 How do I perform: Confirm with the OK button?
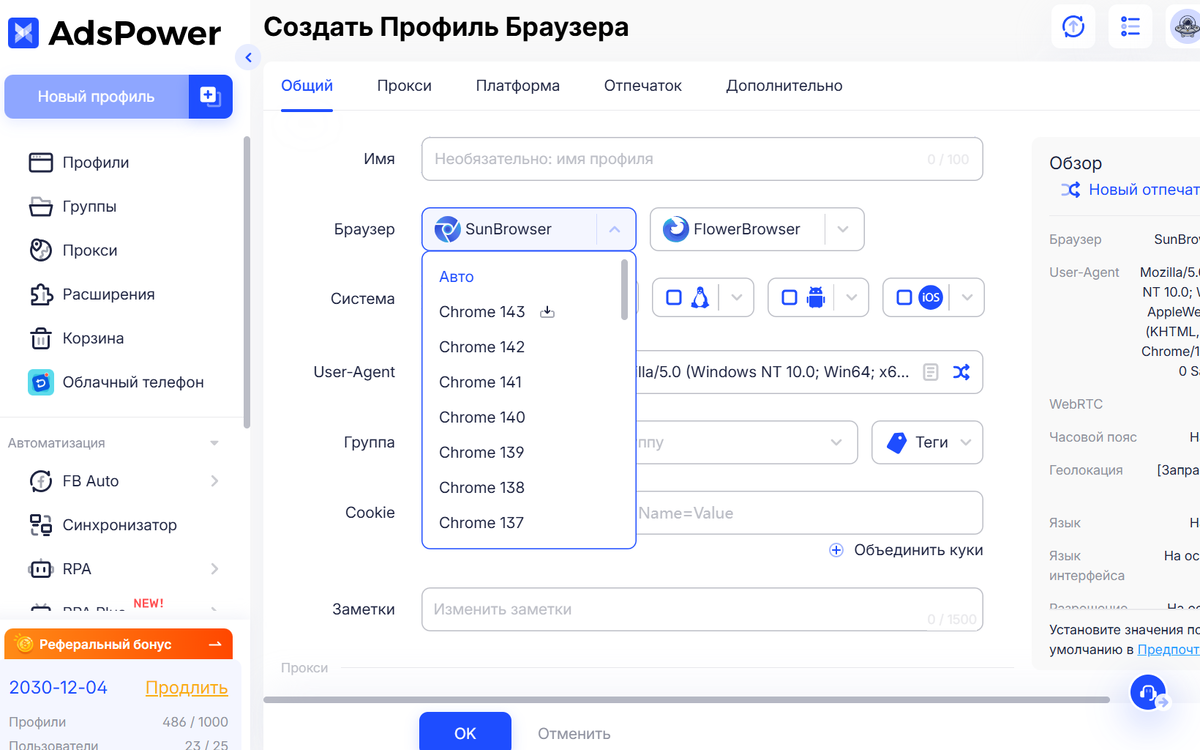(x=465, y=733)
